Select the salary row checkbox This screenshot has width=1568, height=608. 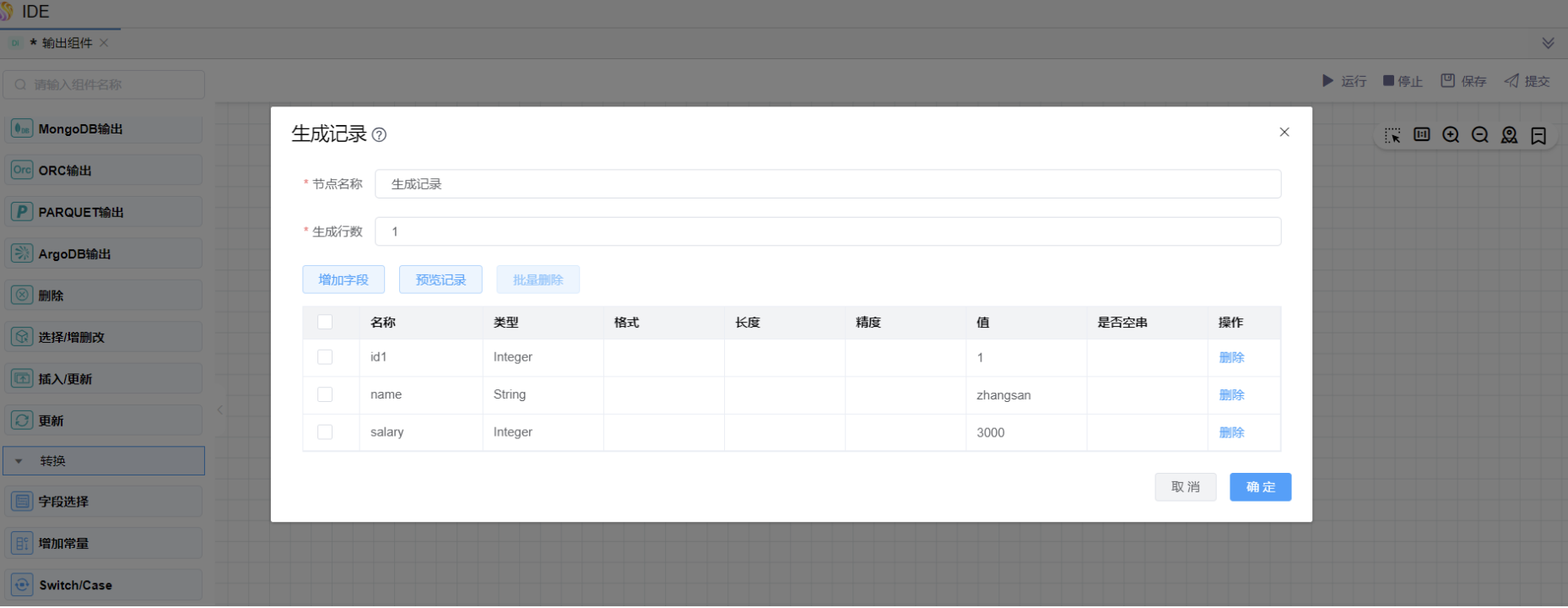[x=325, y=432]
